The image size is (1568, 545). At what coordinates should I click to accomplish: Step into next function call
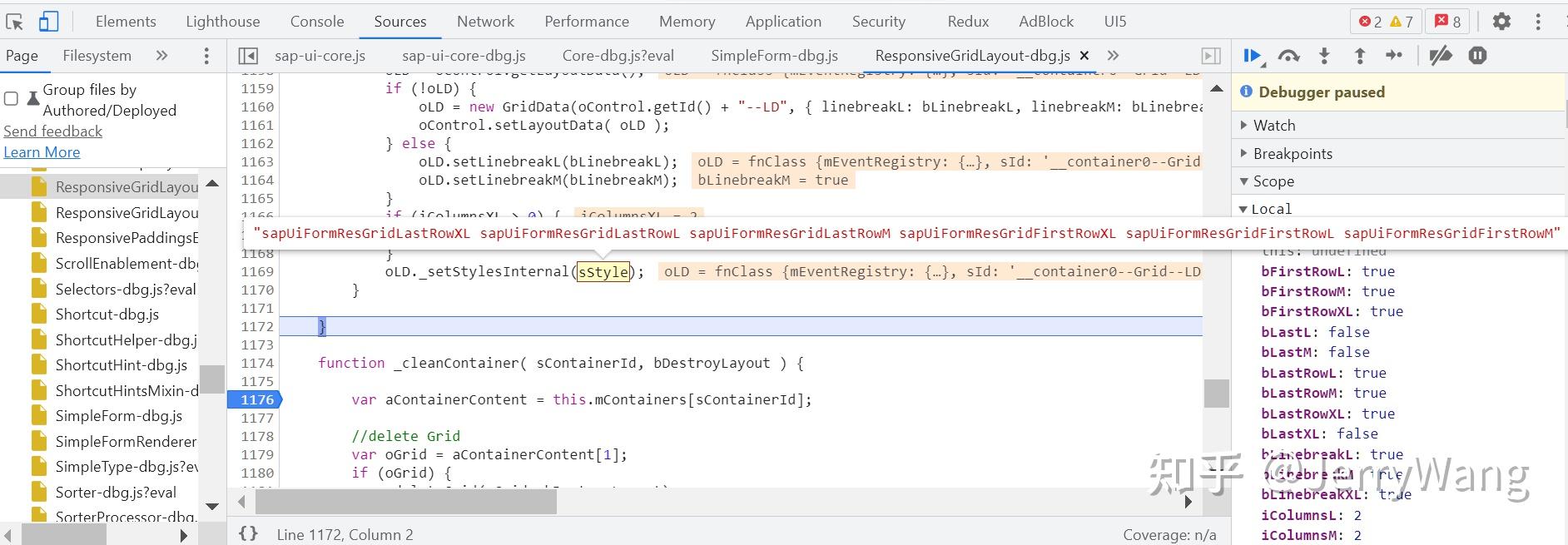click(x=1324, y=56)
